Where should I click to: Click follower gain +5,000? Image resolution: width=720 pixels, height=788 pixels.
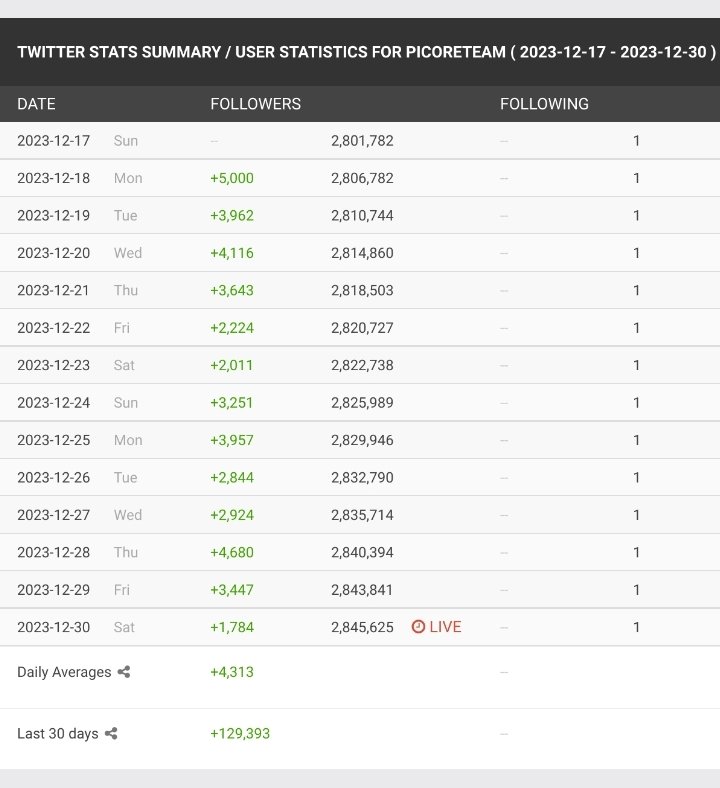pos(232,178)
